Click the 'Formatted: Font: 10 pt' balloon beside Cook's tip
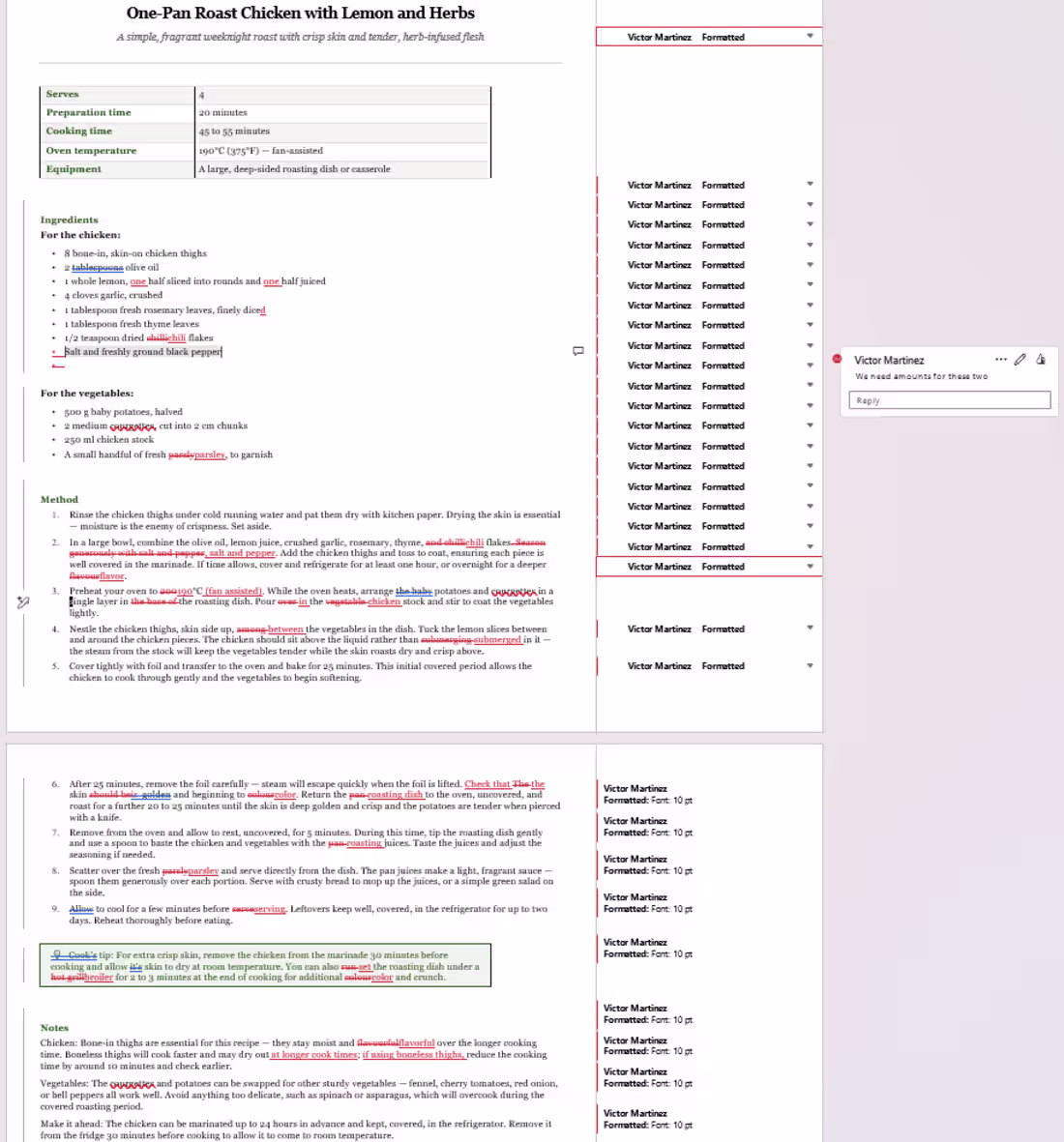Viewport: 1064px width, 1142px height. pos(648,949)
